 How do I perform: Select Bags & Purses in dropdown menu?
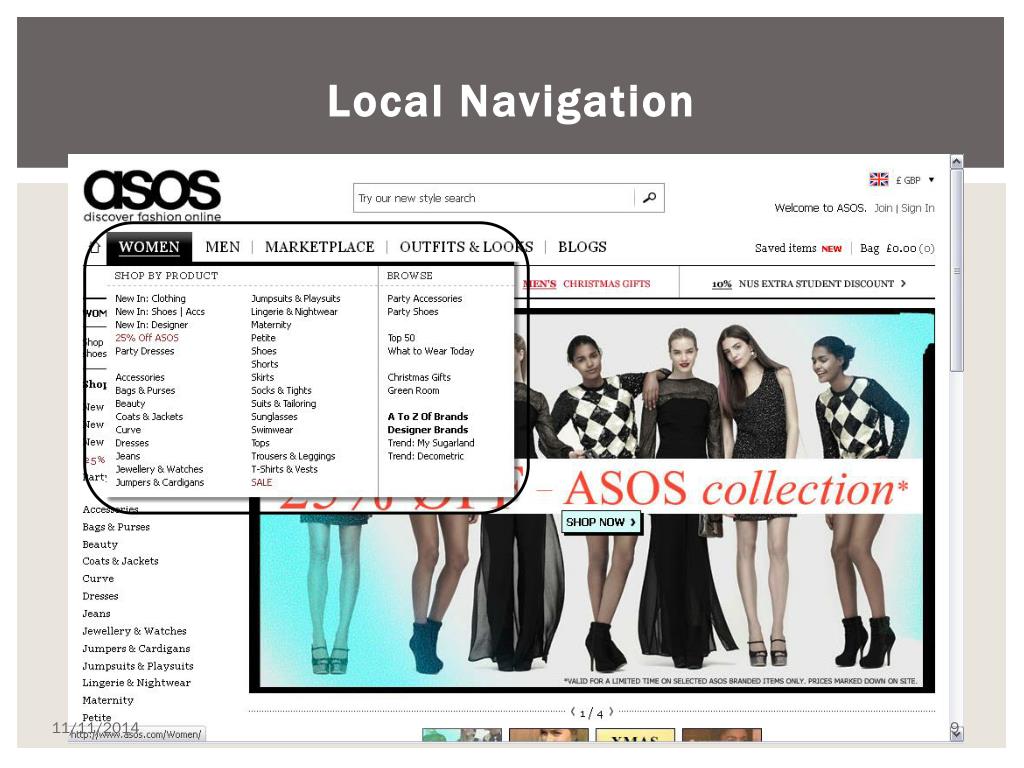(145, 391)
